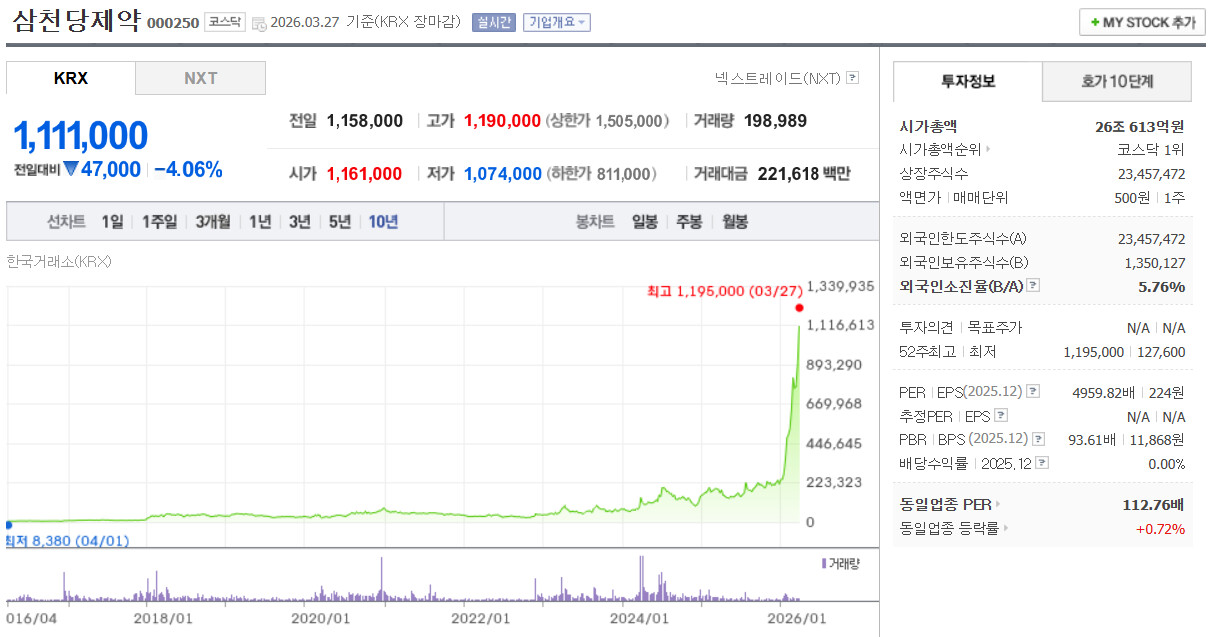
Task: Click the 동일업종 PER value 112.76배
Action: [1154, 505]
